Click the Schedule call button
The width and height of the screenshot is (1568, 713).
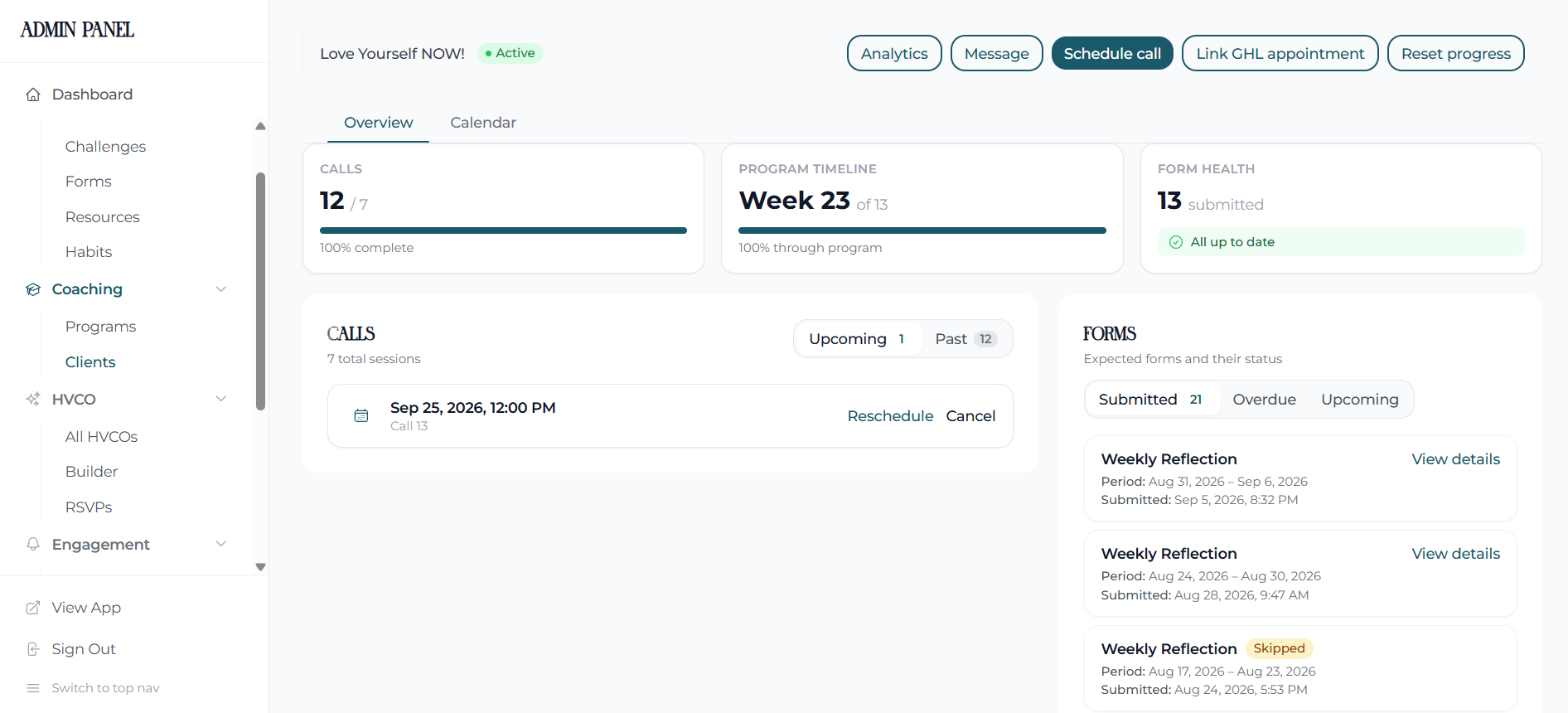(1112, 53)
